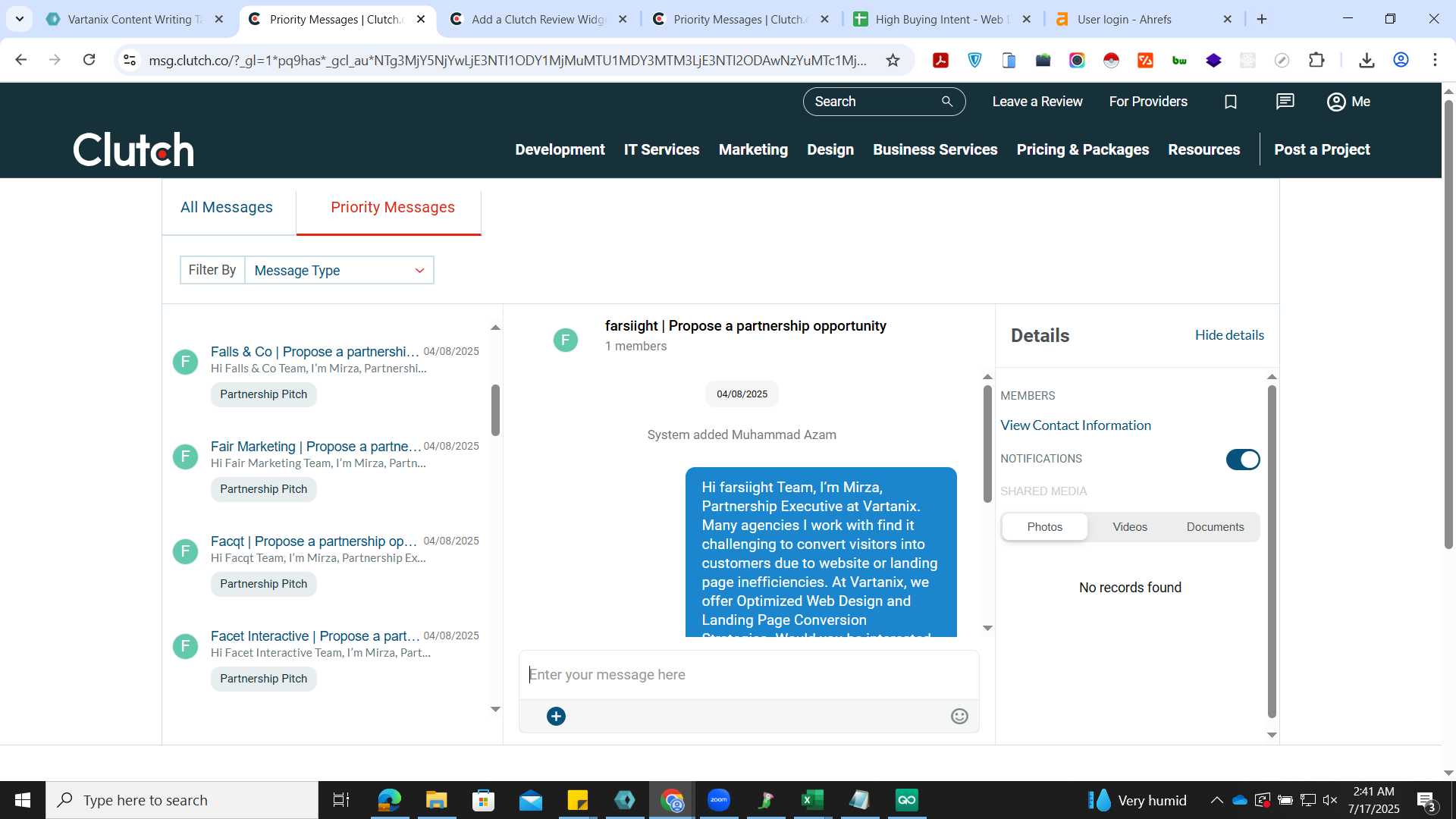Click the Details panel scrollbar thumb

pos(1272,551)
